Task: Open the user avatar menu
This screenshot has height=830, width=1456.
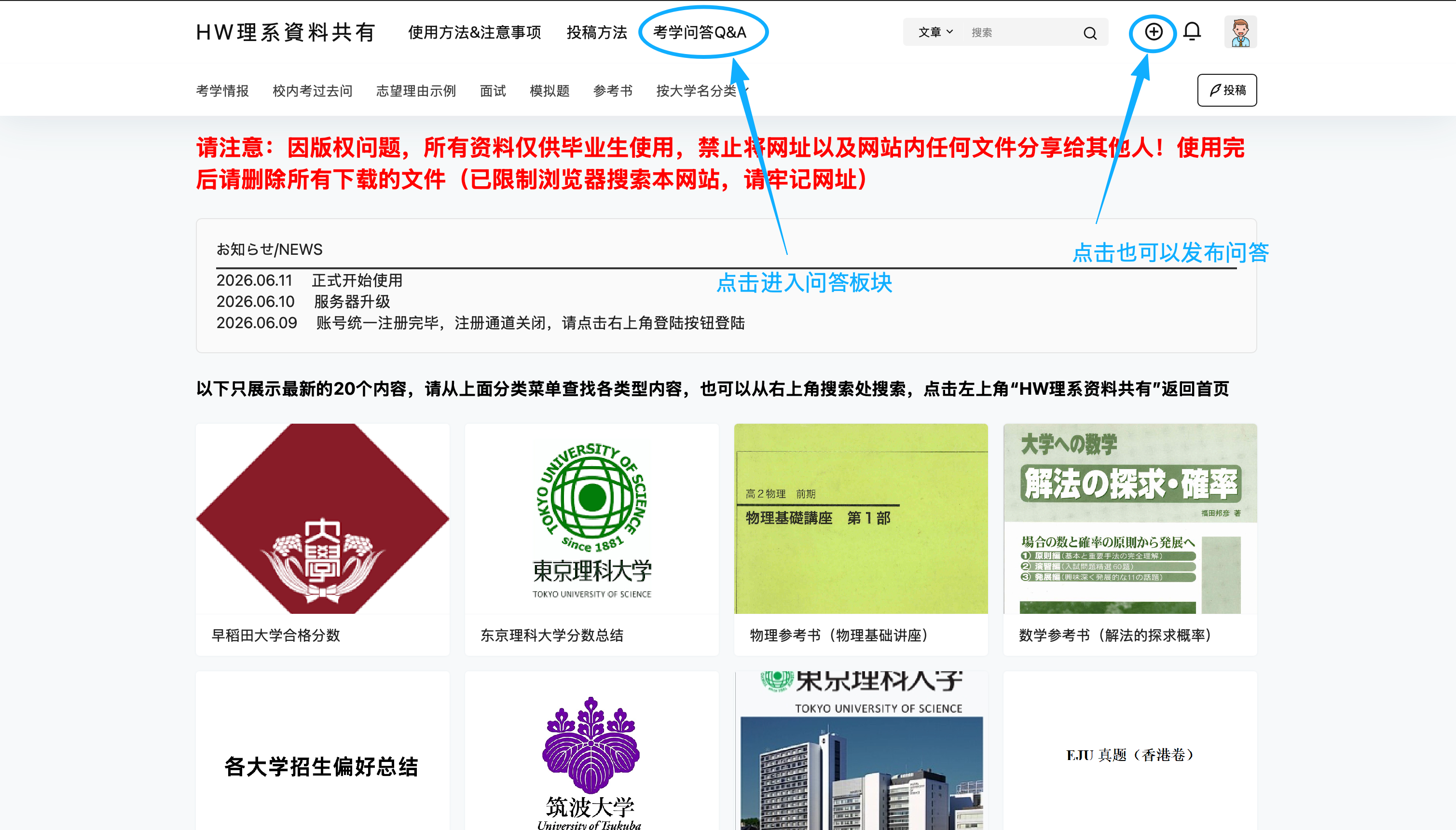Action: pos(1240,32)
